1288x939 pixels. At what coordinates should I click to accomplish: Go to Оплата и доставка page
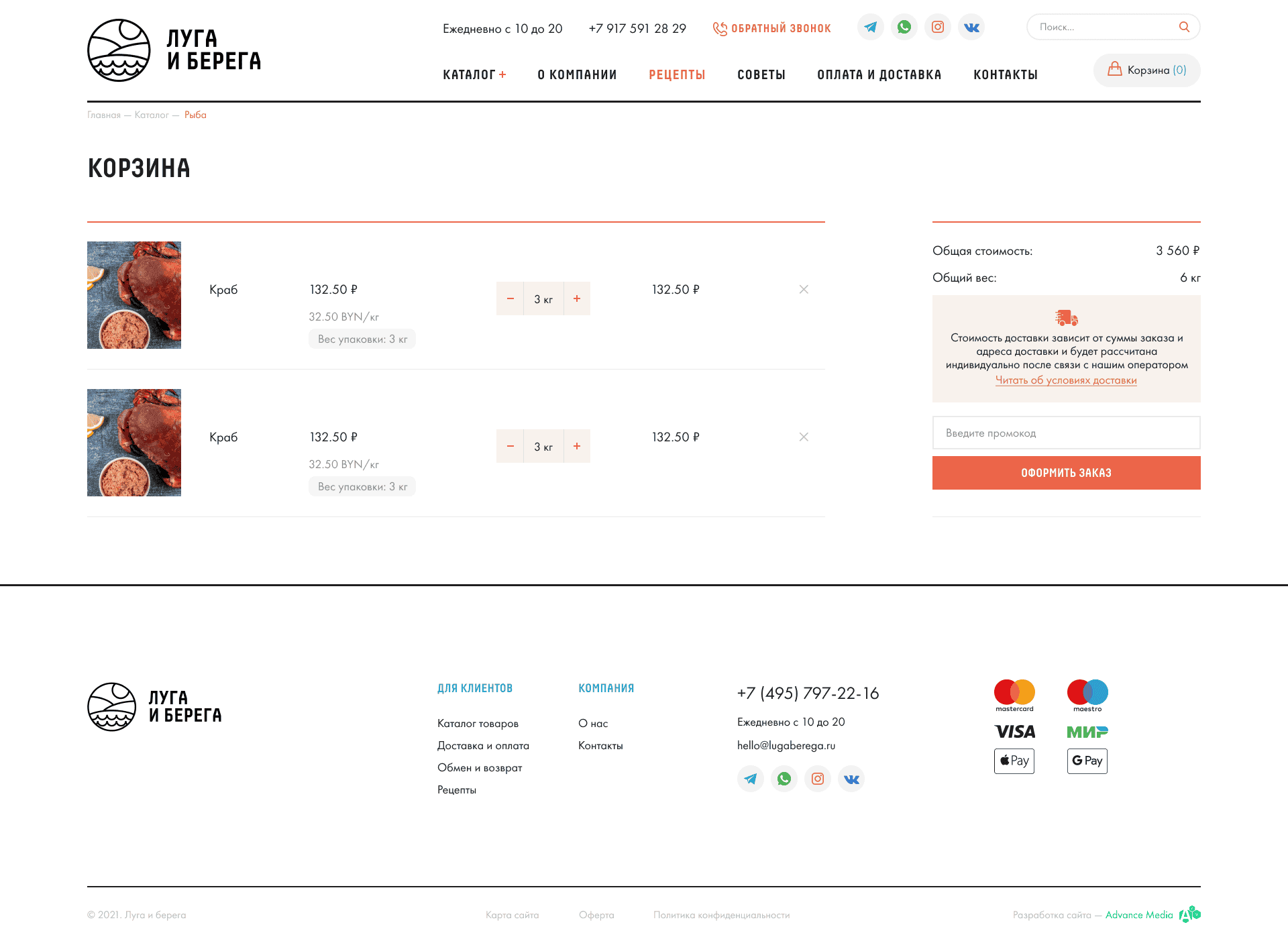[x=879, y=74]
